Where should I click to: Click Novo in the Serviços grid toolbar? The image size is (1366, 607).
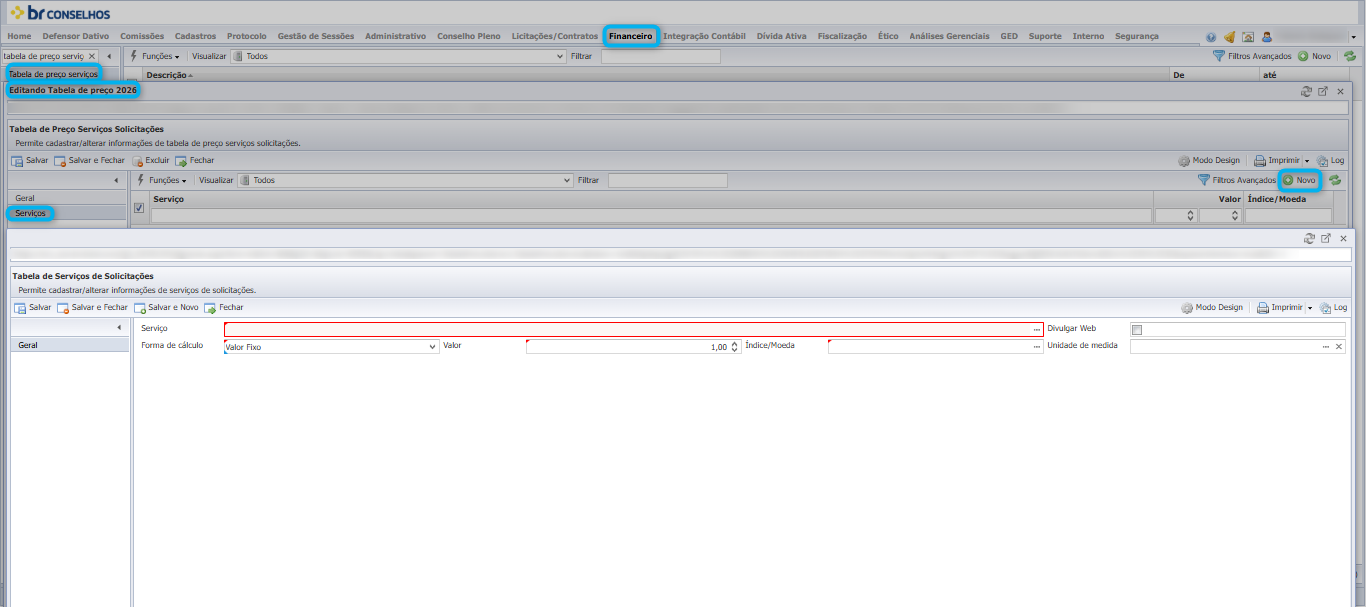point(1299,180)
